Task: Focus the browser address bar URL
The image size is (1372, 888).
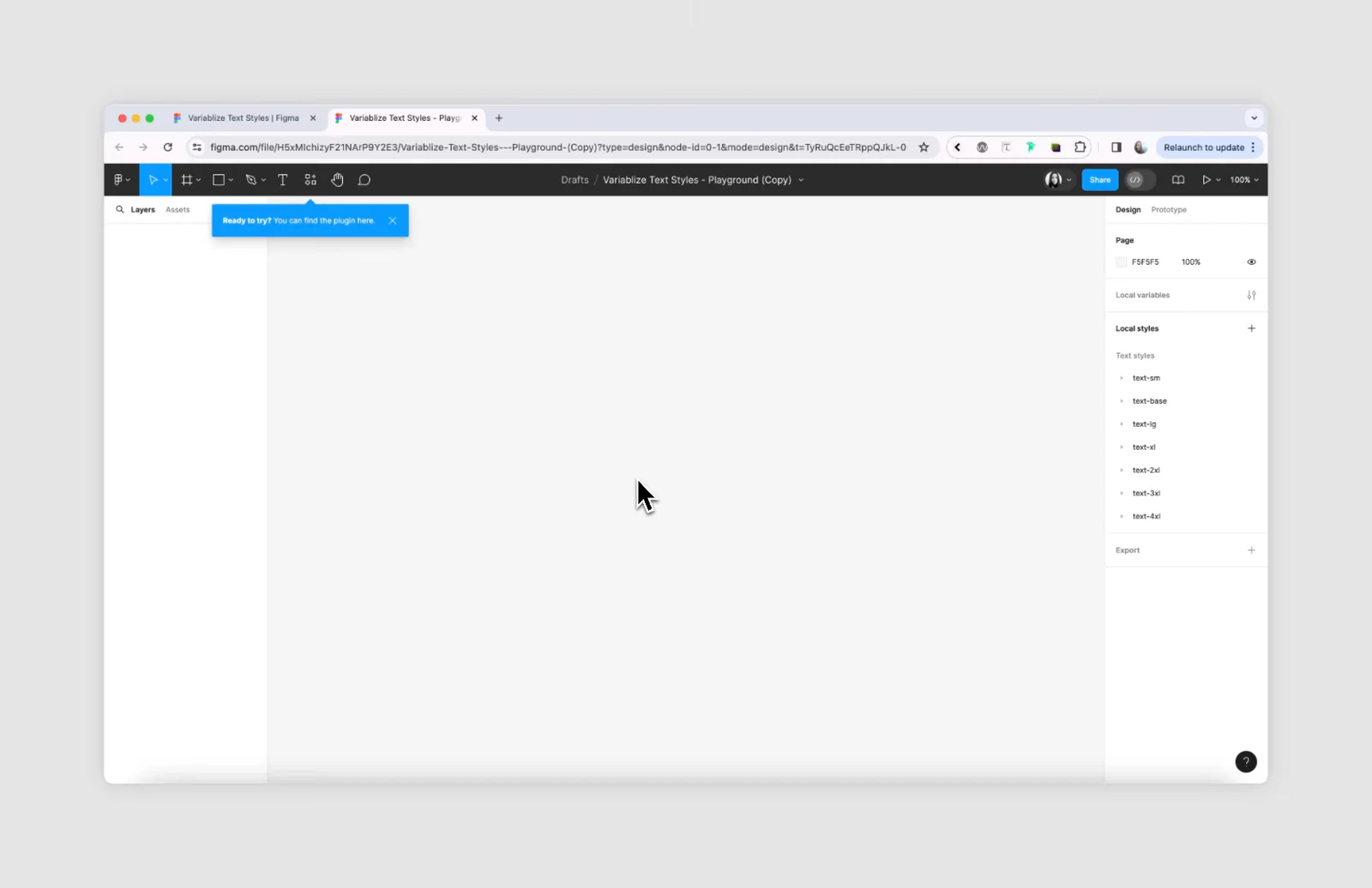Action: (x=558, y=147)
